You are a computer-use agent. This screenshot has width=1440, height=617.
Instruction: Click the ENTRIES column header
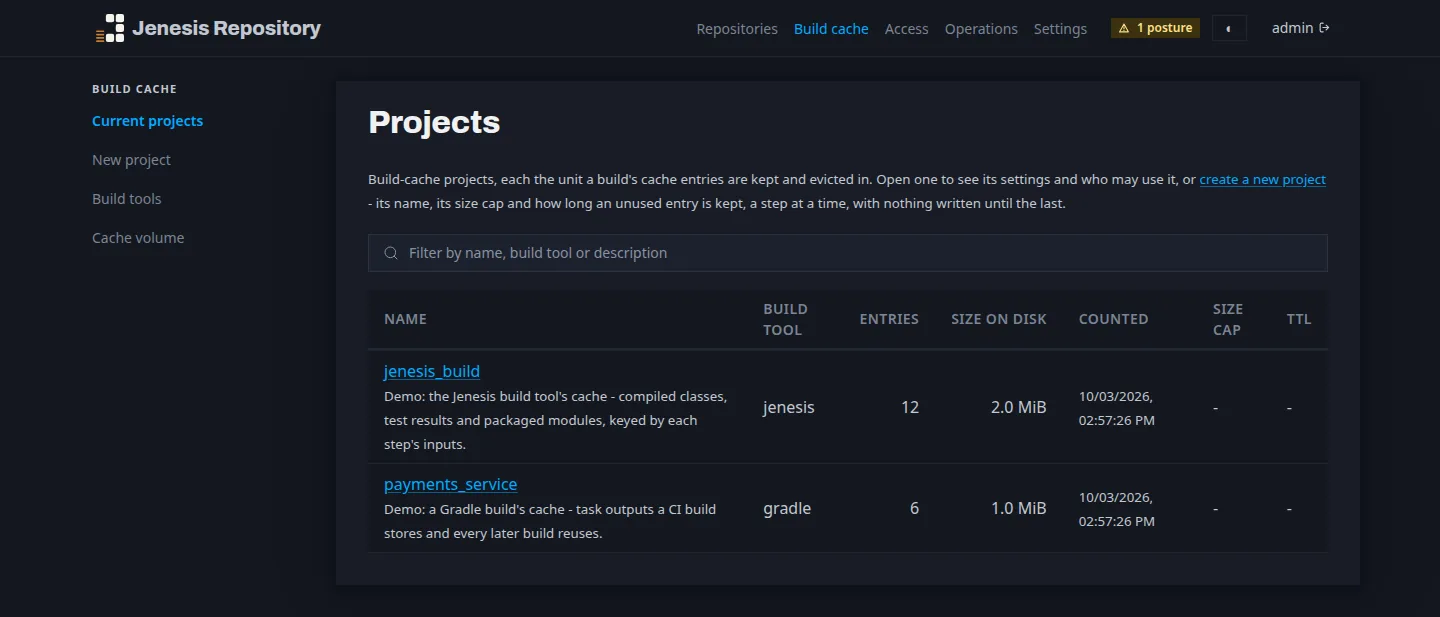[x=889, y=319]
